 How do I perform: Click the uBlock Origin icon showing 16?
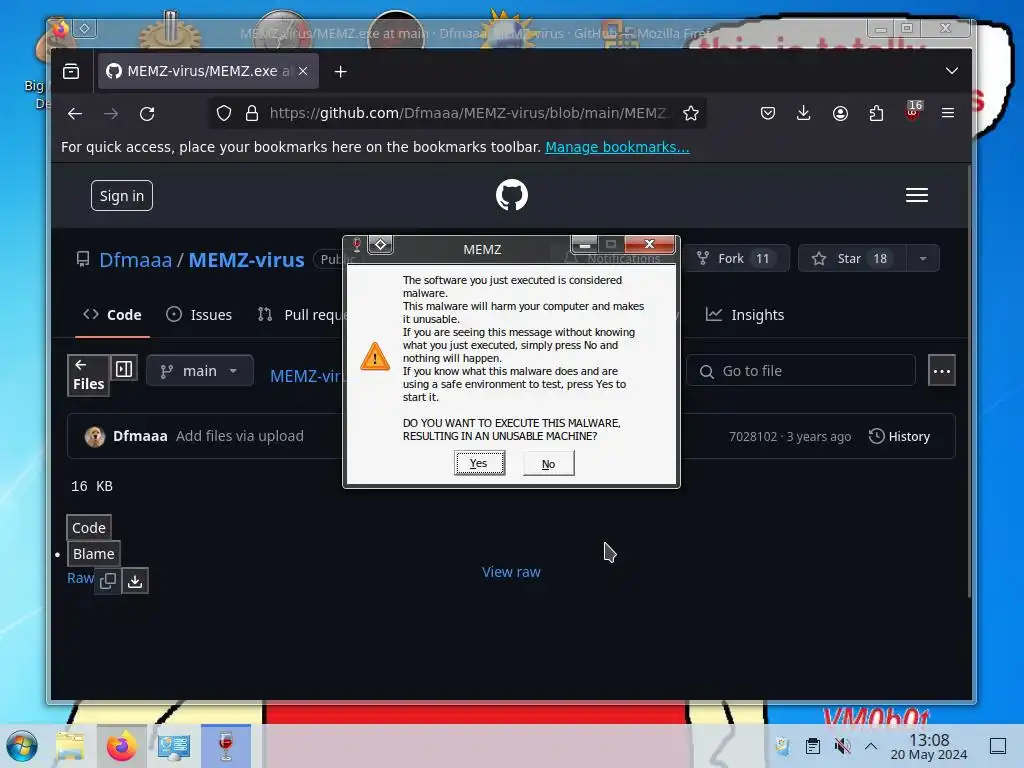913,111
